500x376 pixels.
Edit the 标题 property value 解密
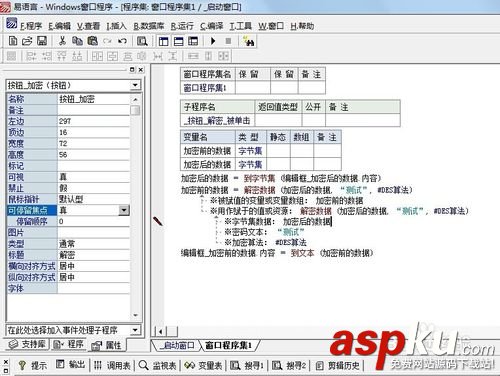click(94, 255)
